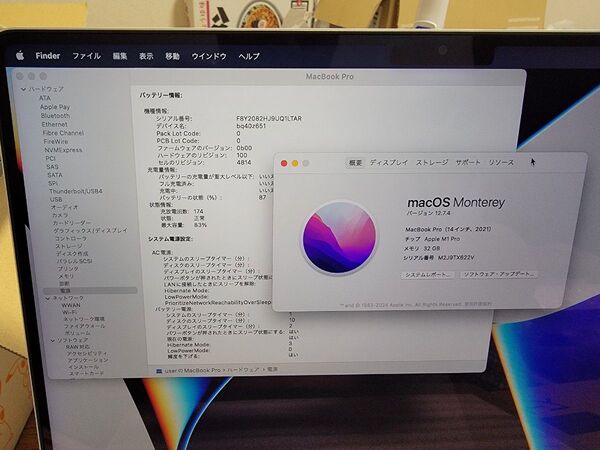The width and height of the screenshot is (600, 450).
Task: Select ボリューム in the sidebar
Action: click(78, 333)
